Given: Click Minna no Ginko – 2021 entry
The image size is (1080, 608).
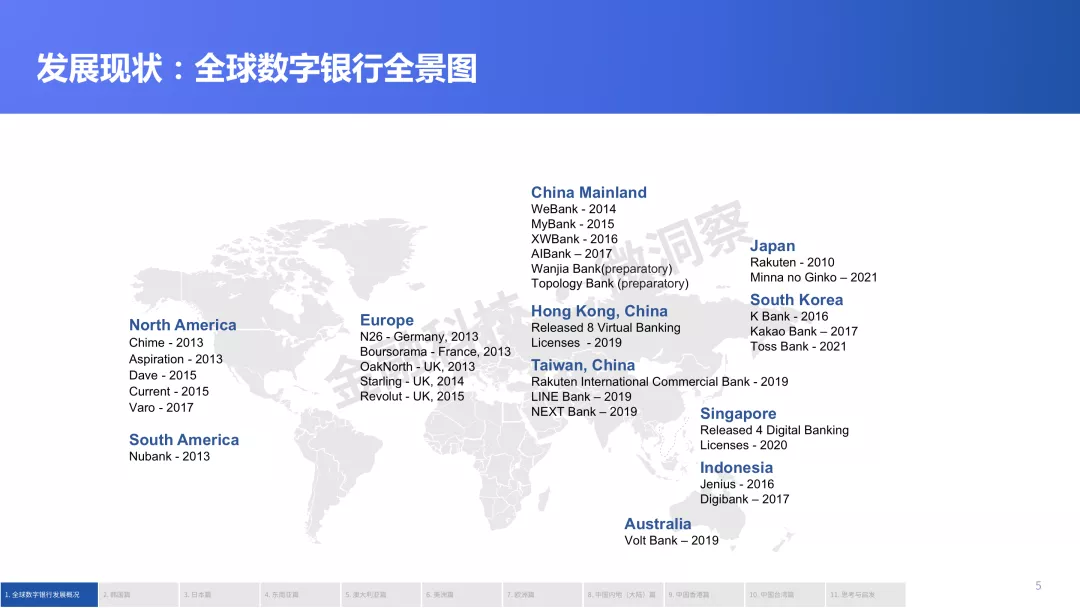Looking at the screenshot, I should click(813, 277).
